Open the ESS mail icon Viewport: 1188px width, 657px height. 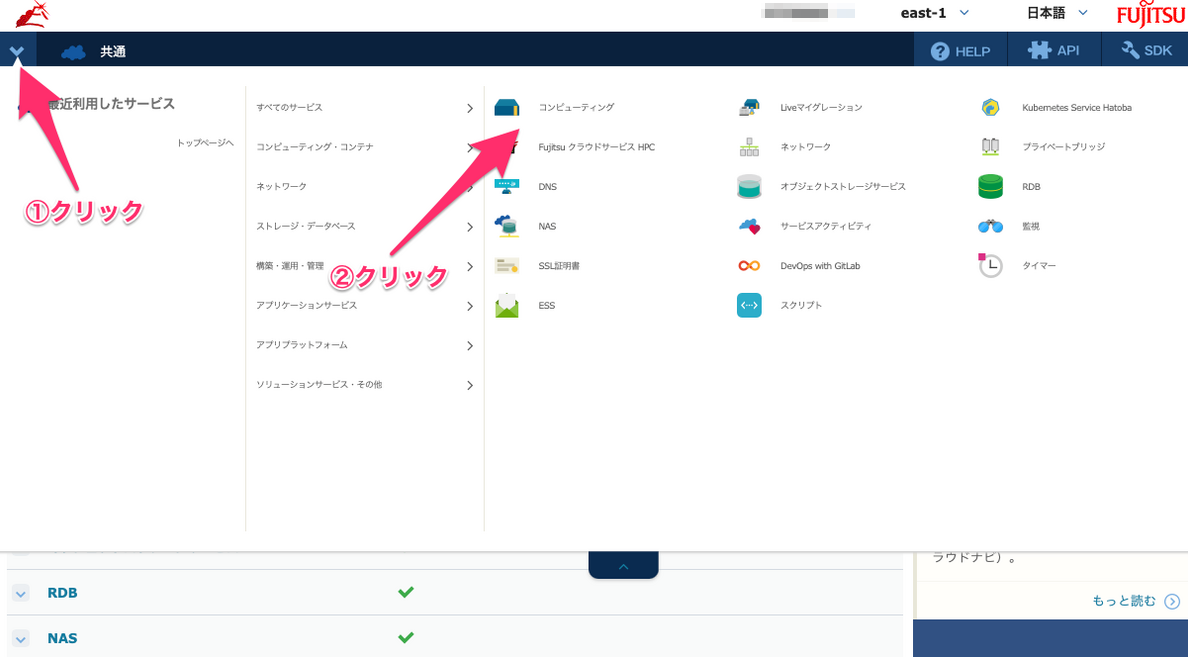click(x=507, y=305)
